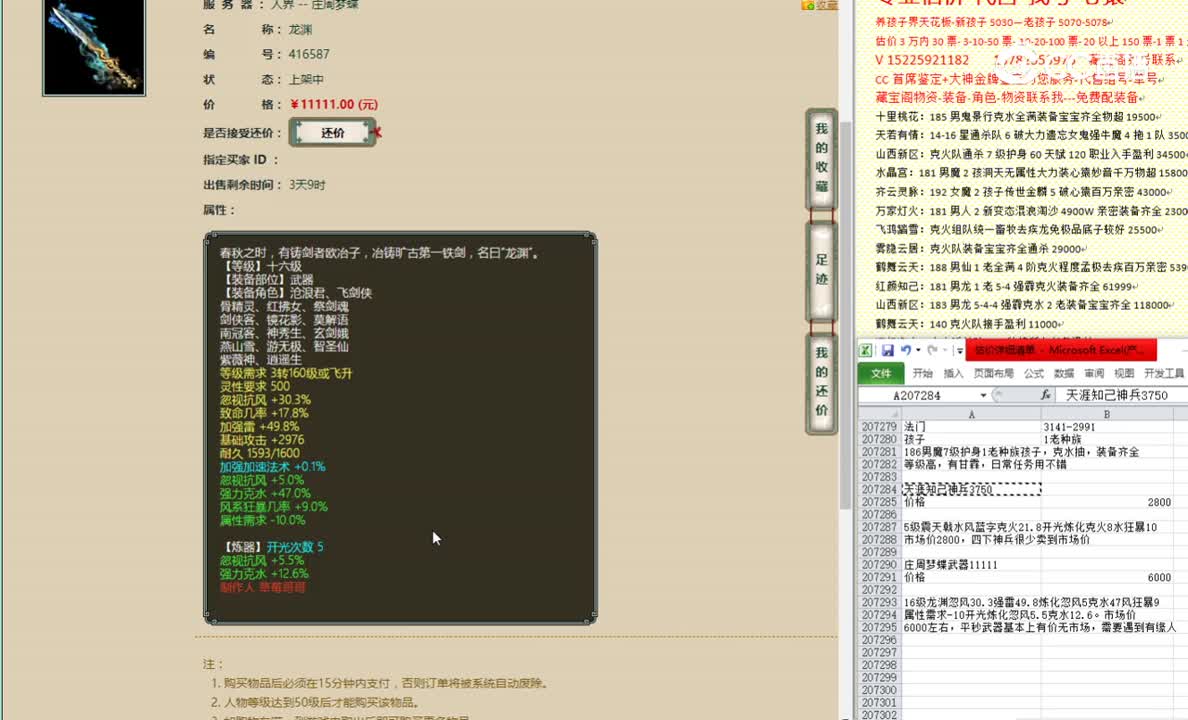Click cell with value 6000
This screenshot has width=1188, height=720.
(1107, 577)
